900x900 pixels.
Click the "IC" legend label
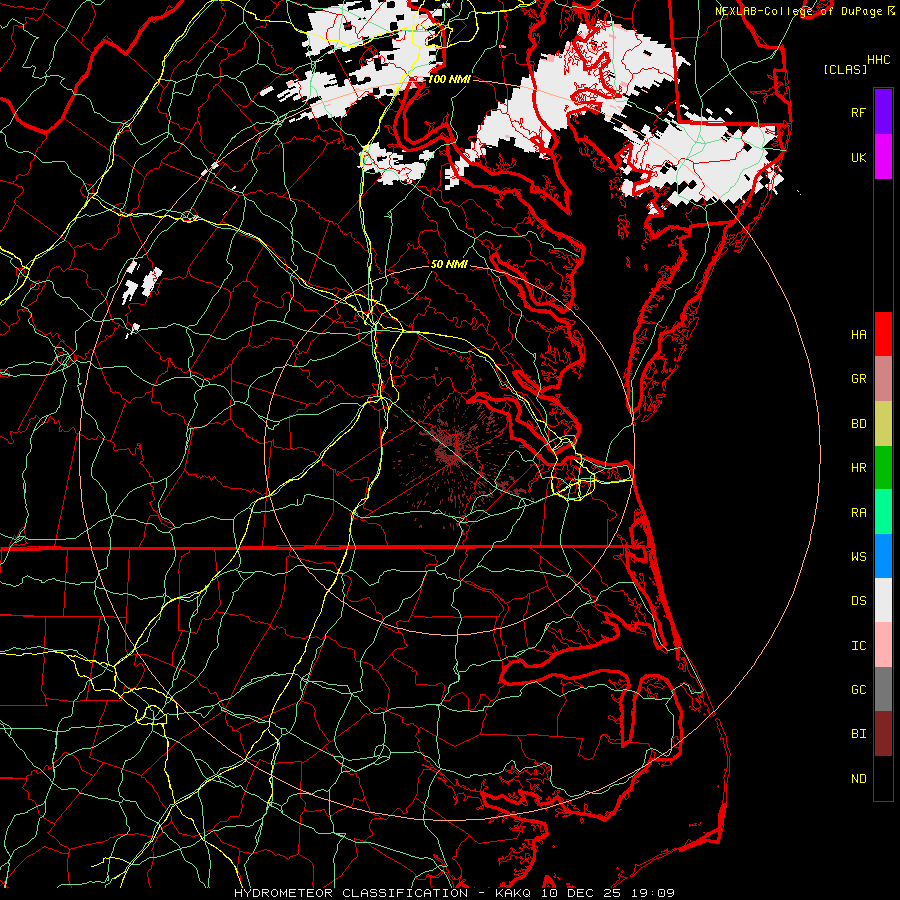click(x=858, y=646)
